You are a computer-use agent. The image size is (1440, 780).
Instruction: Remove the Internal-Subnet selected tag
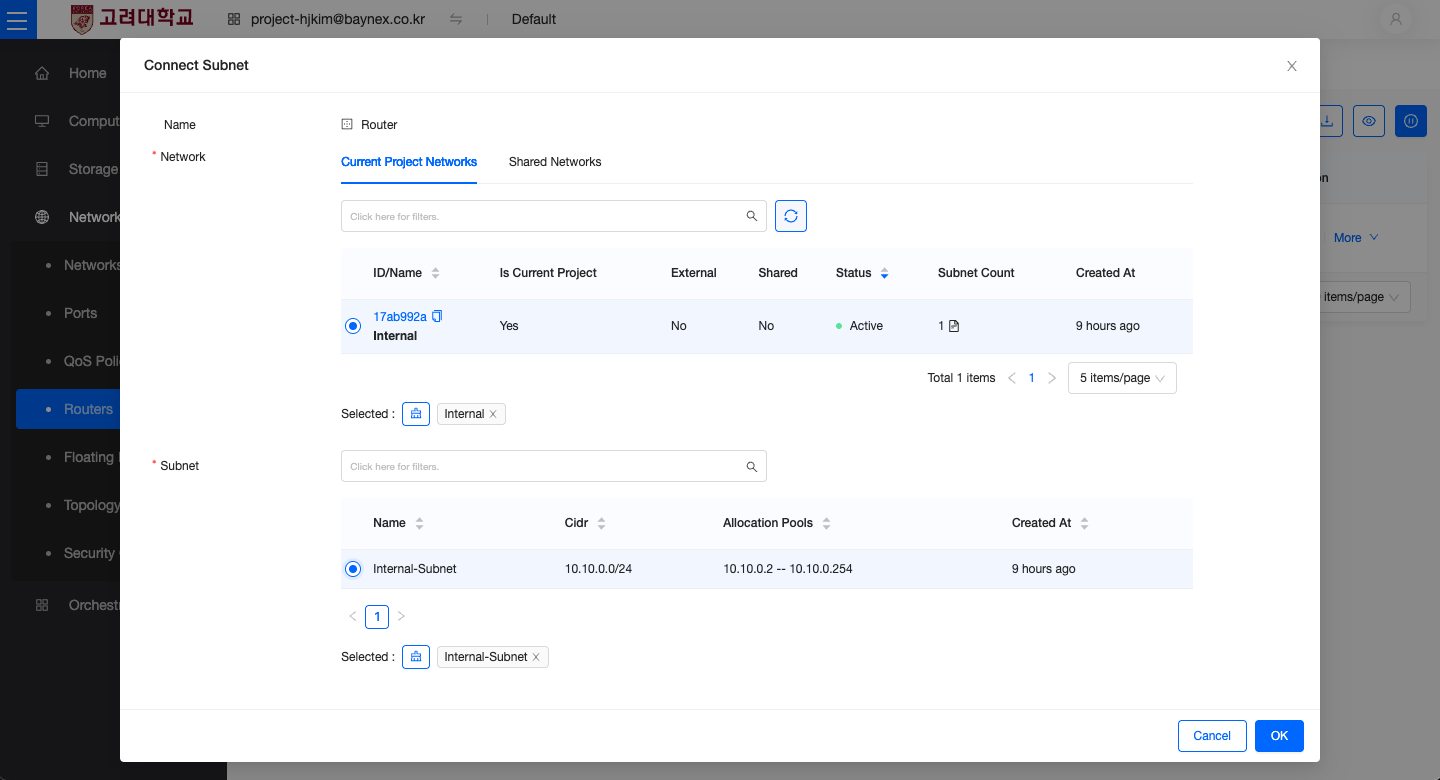(536, 657)
